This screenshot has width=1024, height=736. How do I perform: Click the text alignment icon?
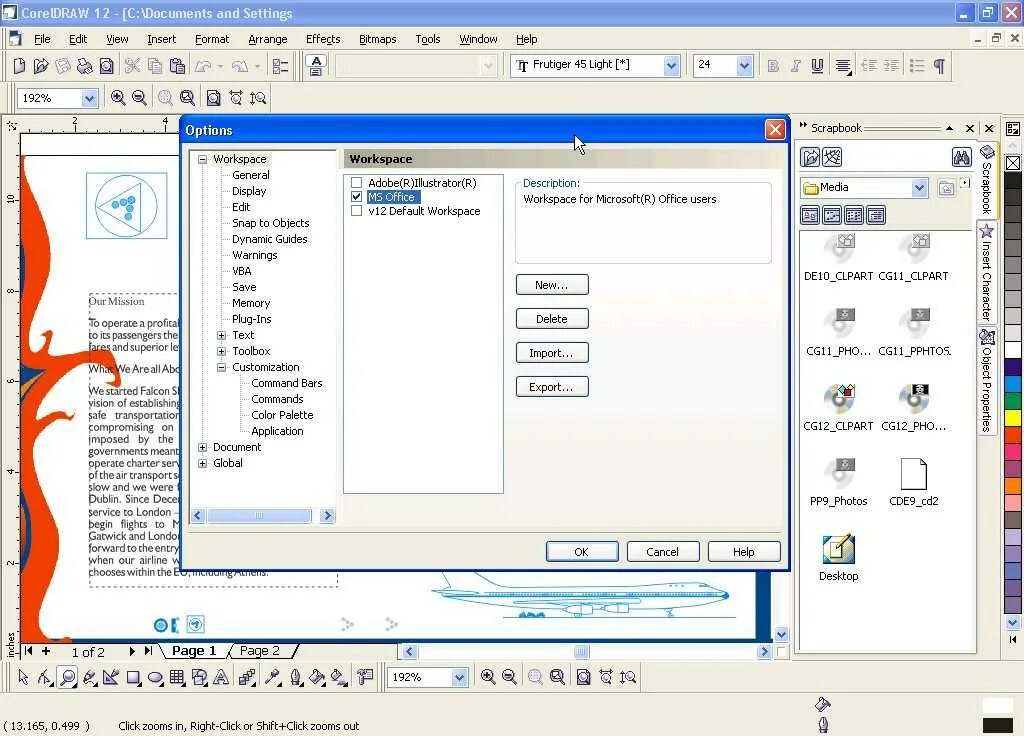843,65
